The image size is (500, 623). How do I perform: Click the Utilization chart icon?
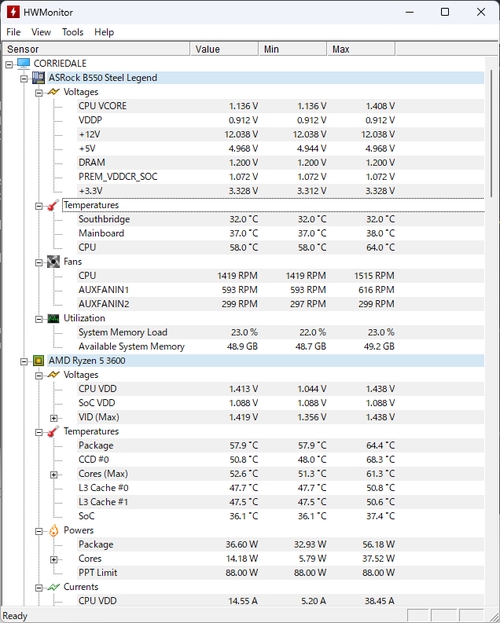[53, 319]
